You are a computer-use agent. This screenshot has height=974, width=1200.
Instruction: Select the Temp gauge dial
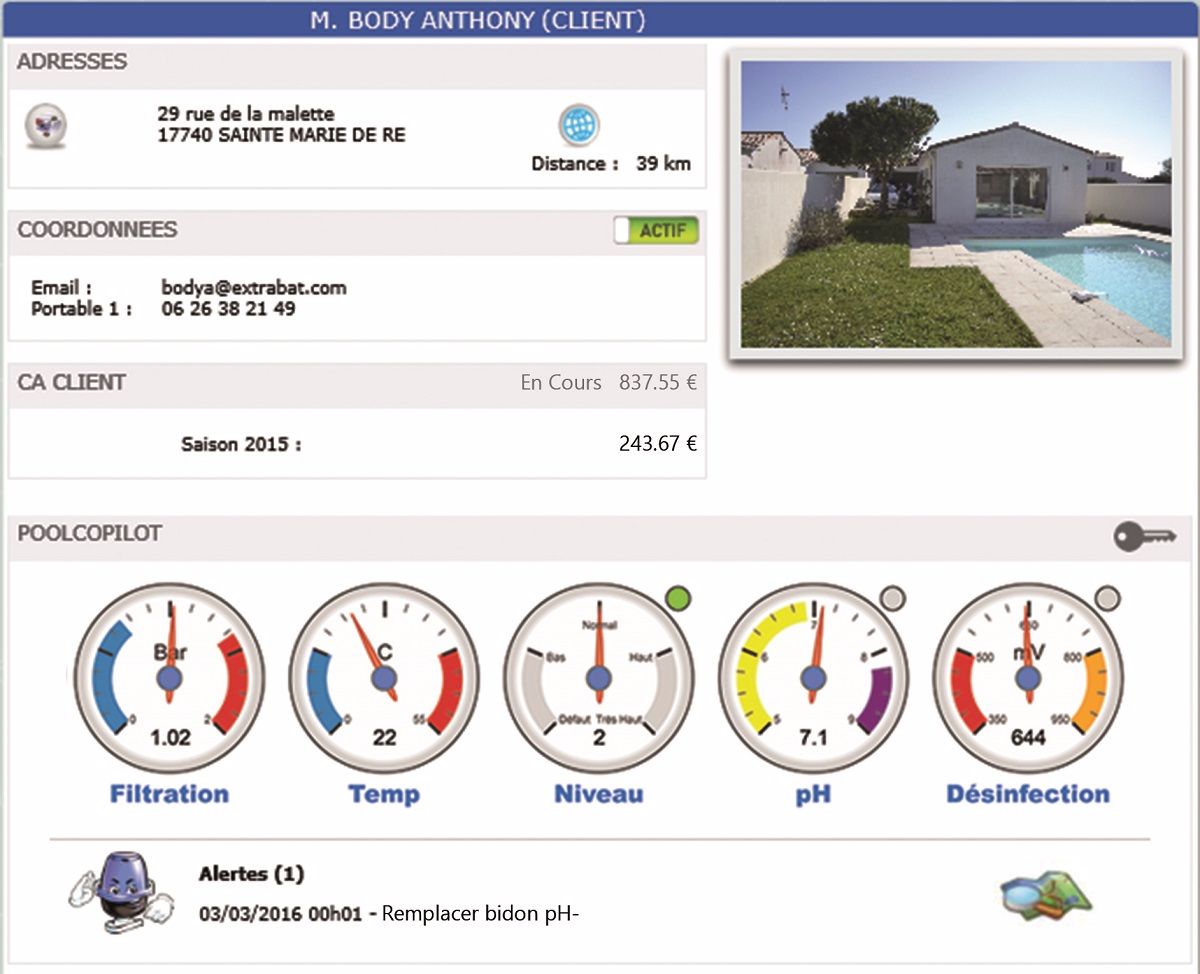point(384,679)
